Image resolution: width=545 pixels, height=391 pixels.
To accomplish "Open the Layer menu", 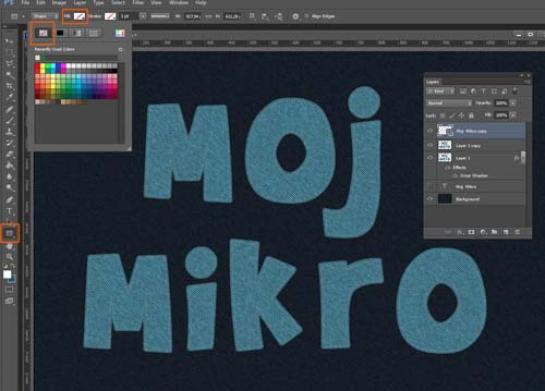I will [x=80, y=3].
